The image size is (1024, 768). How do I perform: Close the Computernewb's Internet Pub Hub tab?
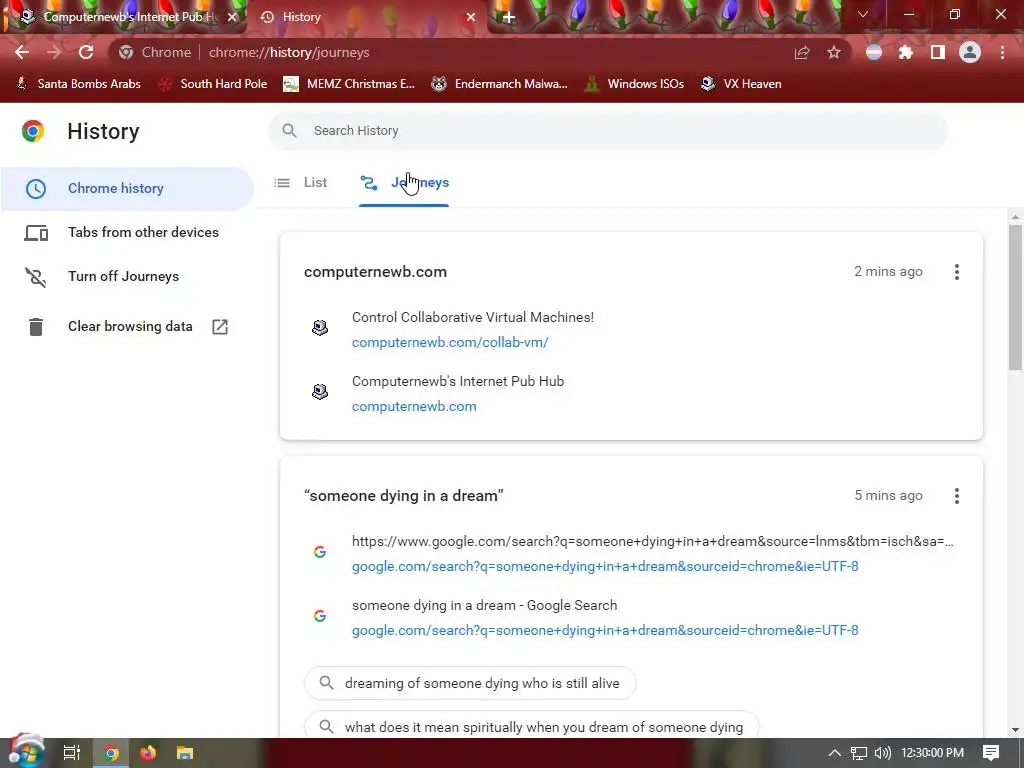click(x=232, y=17)
